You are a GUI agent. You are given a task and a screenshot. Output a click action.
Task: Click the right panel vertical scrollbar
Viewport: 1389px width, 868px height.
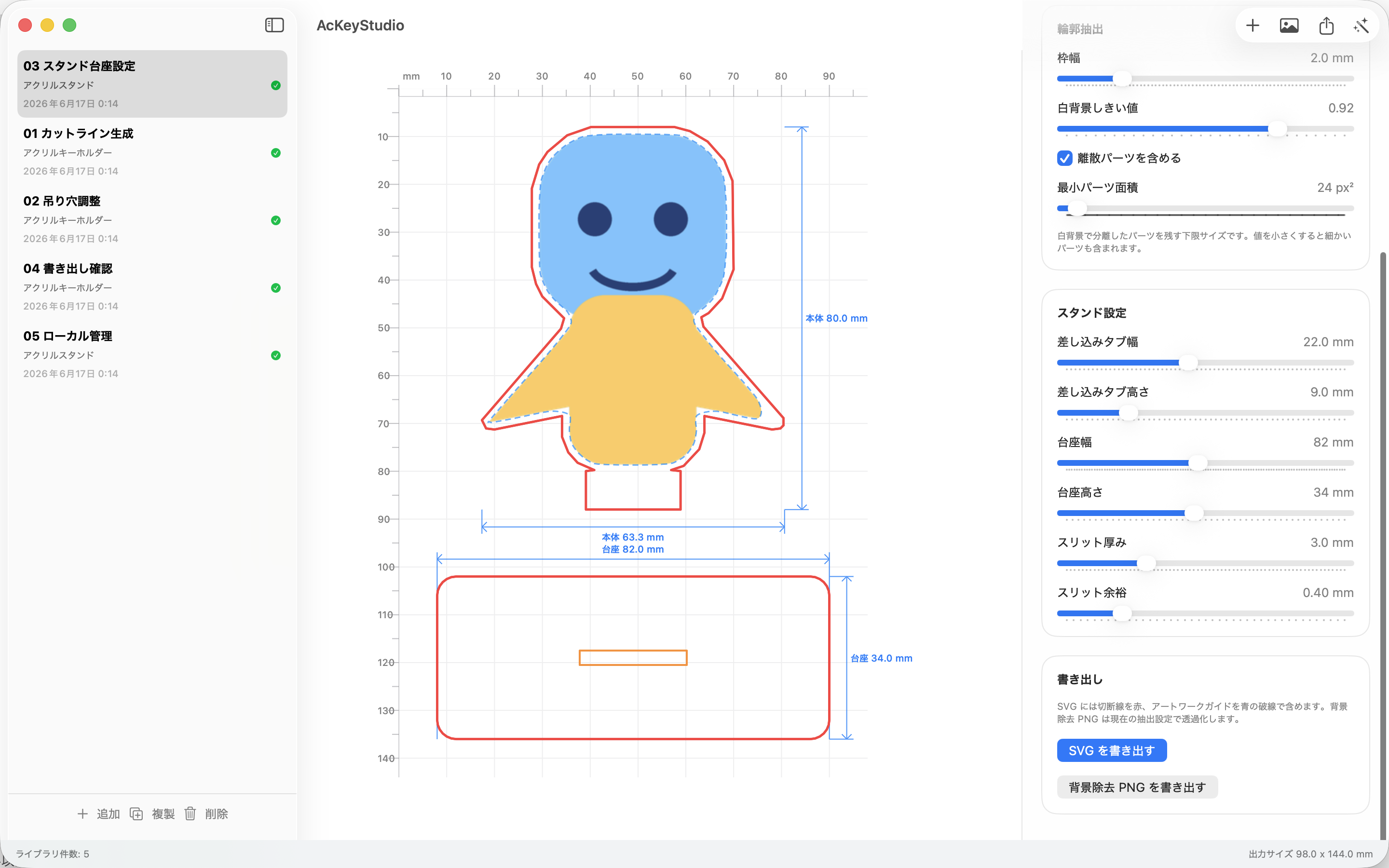pos(1383,544)
